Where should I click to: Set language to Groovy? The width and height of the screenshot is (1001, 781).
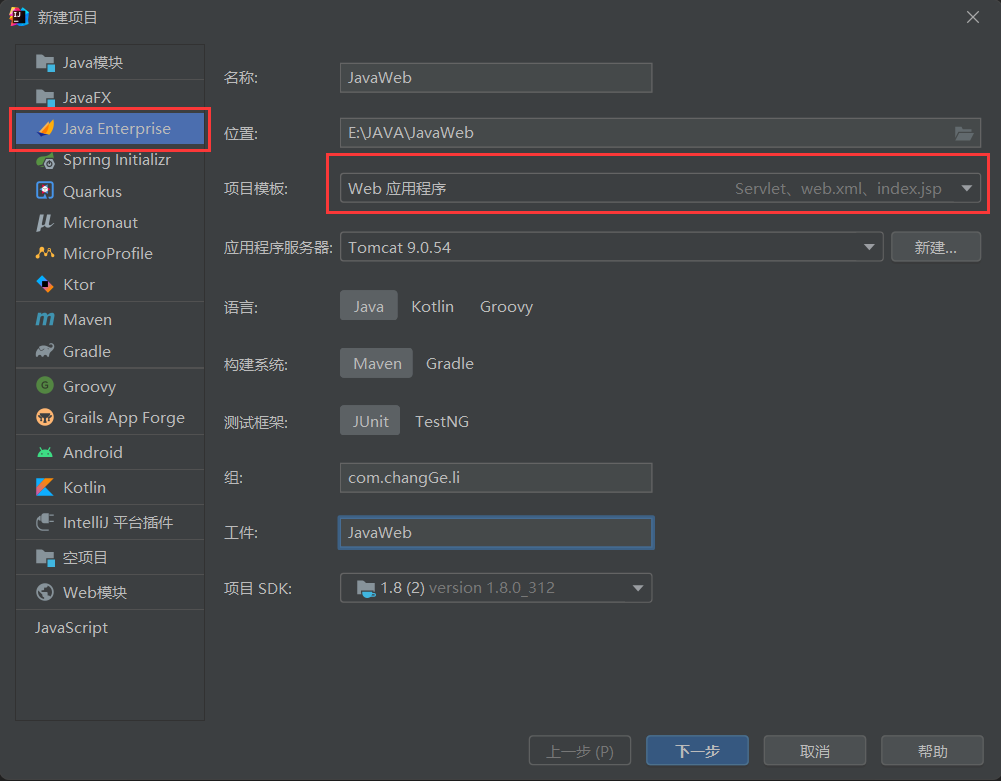pos(506,307)
